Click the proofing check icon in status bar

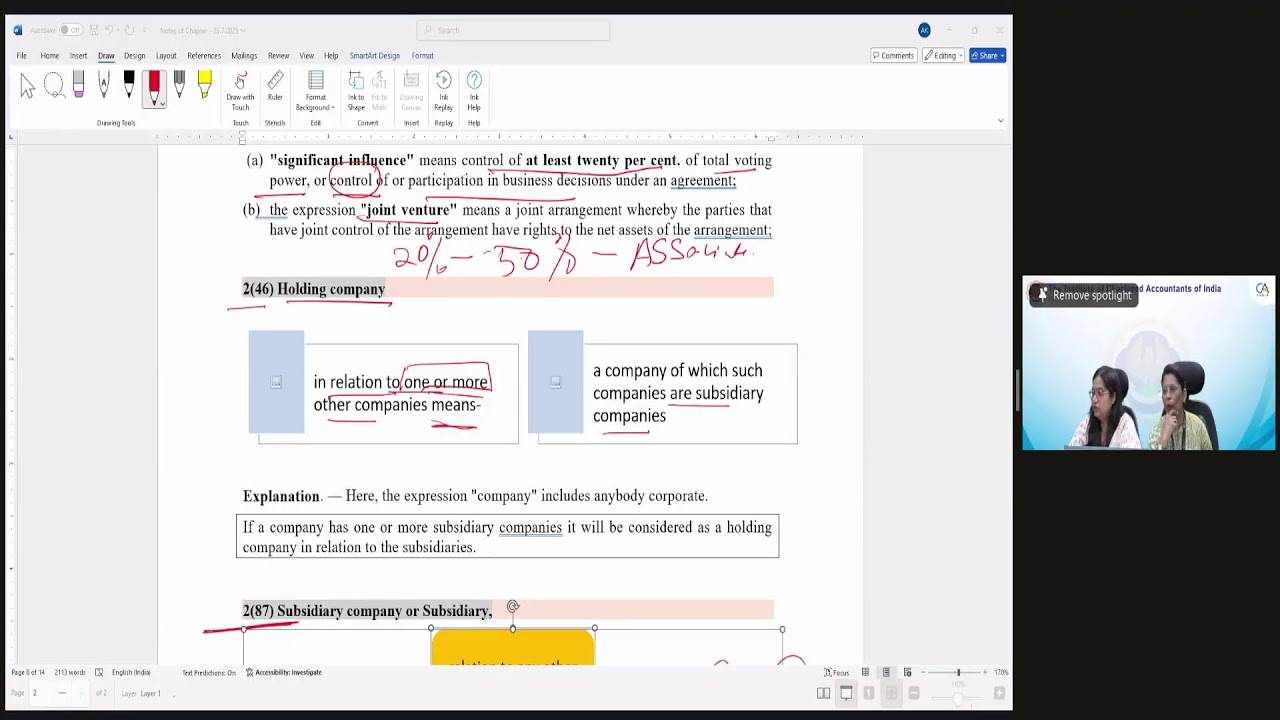(x=99, y=673)
